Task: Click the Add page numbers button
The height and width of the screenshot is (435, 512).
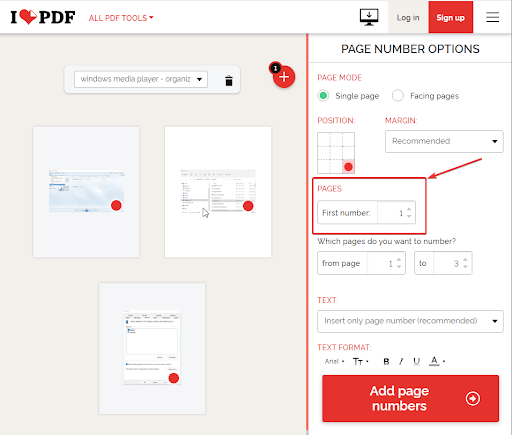Action: [x=410, y=398]
